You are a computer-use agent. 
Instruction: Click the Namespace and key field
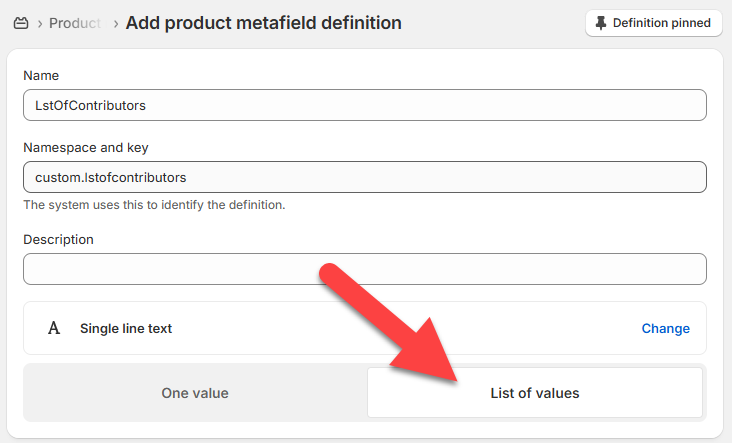[365, 177]
